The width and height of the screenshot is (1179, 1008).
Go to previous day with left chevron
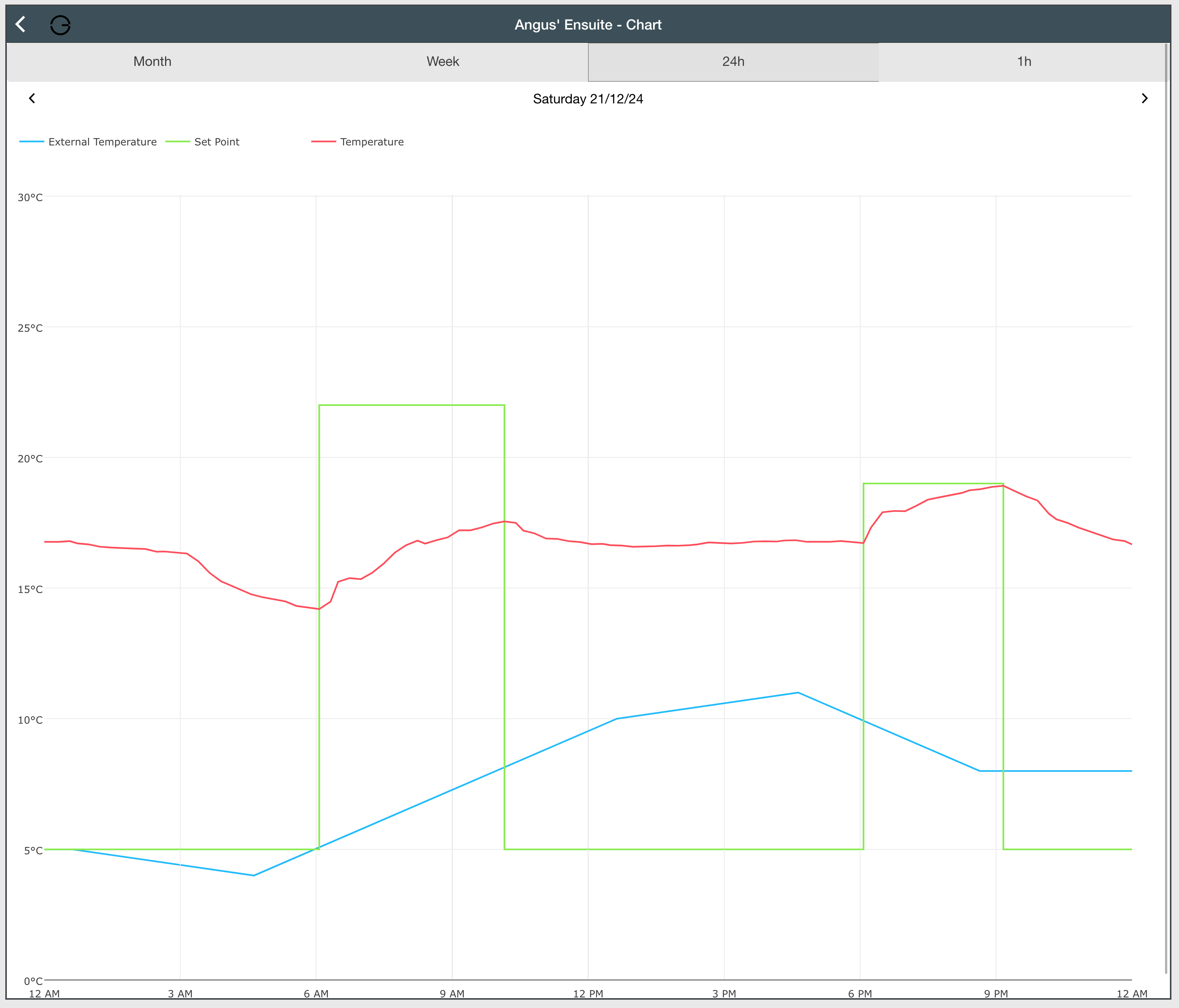click(x=32, y=98)
